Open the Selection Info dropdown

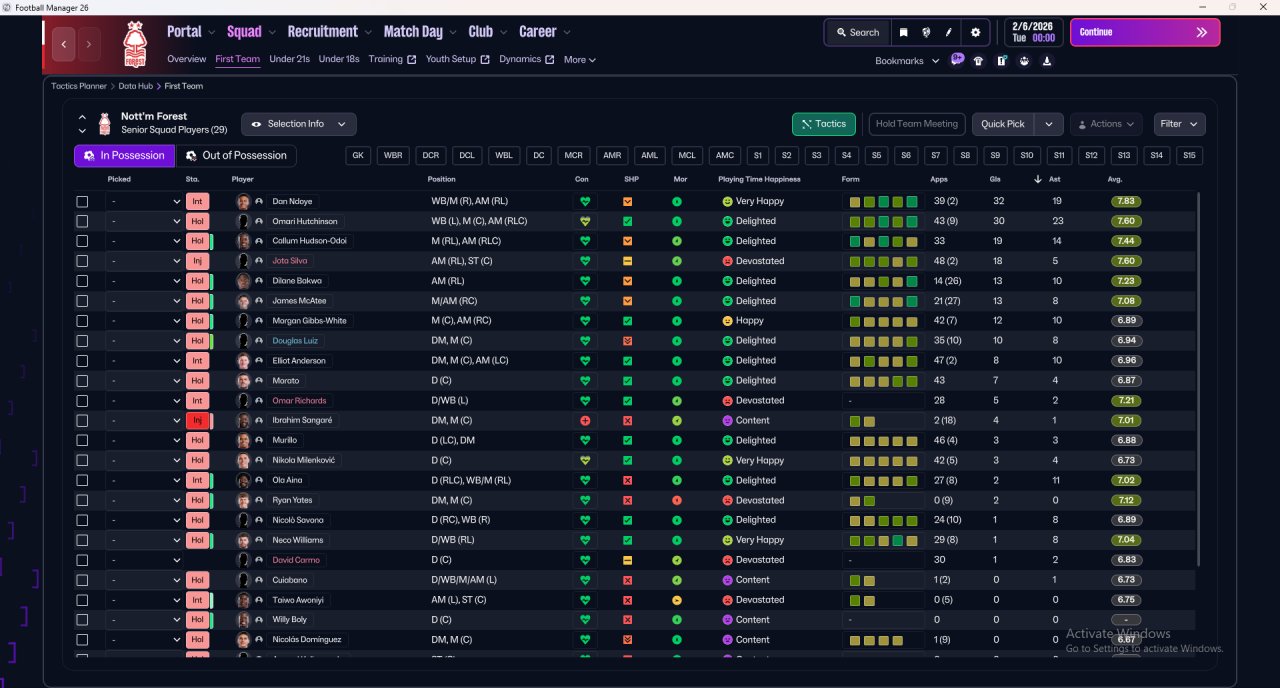(298, 124)
